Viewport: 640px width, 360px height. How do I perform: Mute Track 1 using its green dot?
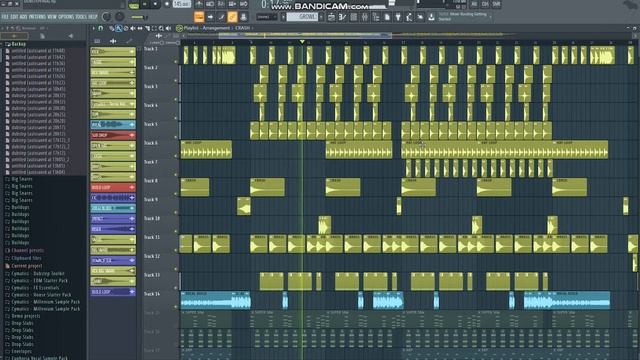point(176,62)
